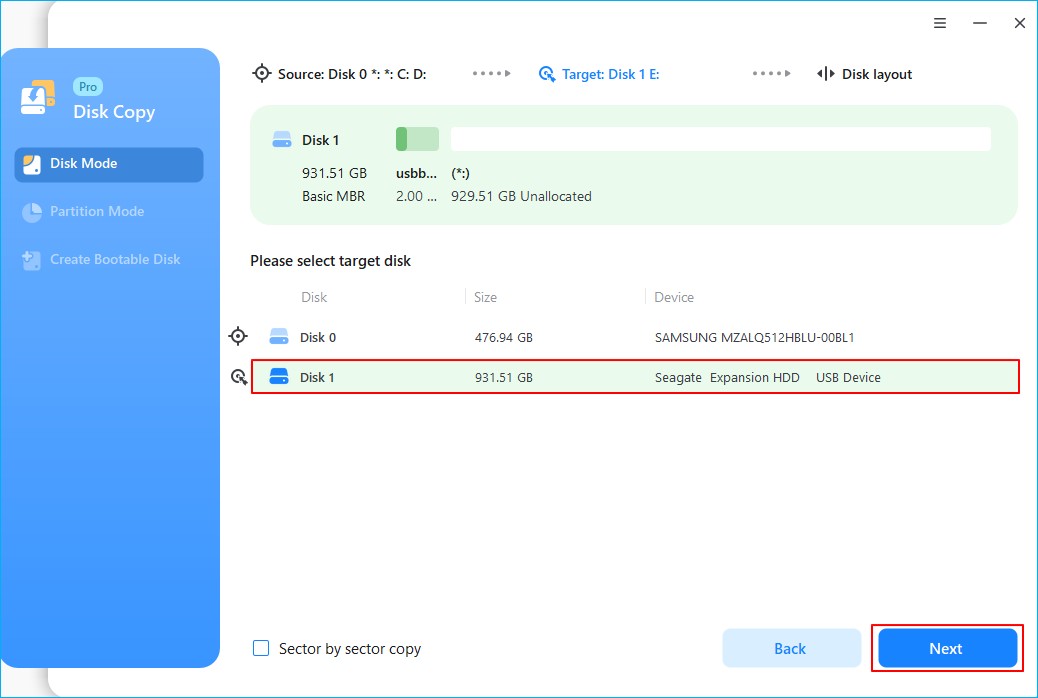Select the Disk Mode pie icon

32,164
